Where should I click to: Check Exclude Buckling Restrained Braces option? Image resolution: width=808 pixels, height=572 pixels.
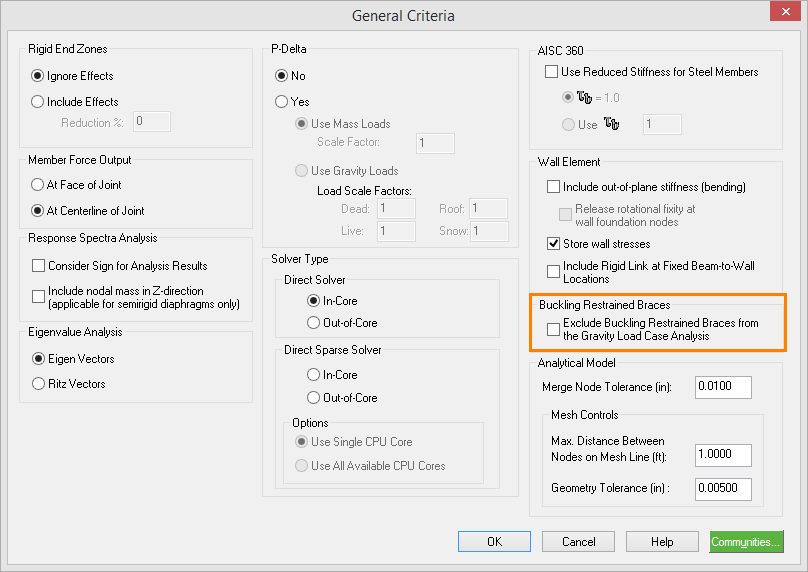[554, 329]
